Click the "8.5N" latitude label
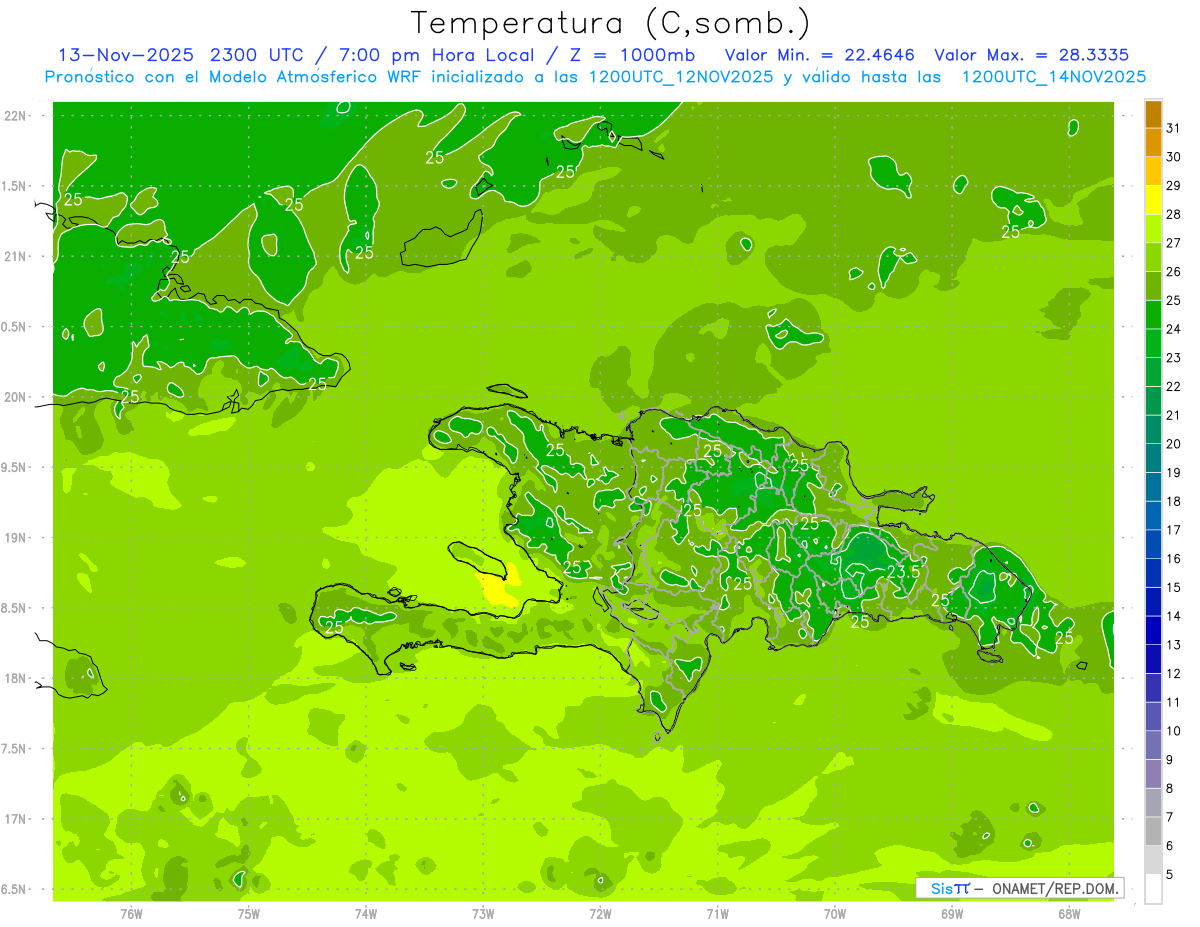This screenshot has width=1200, height=927. tap(12, 608)
